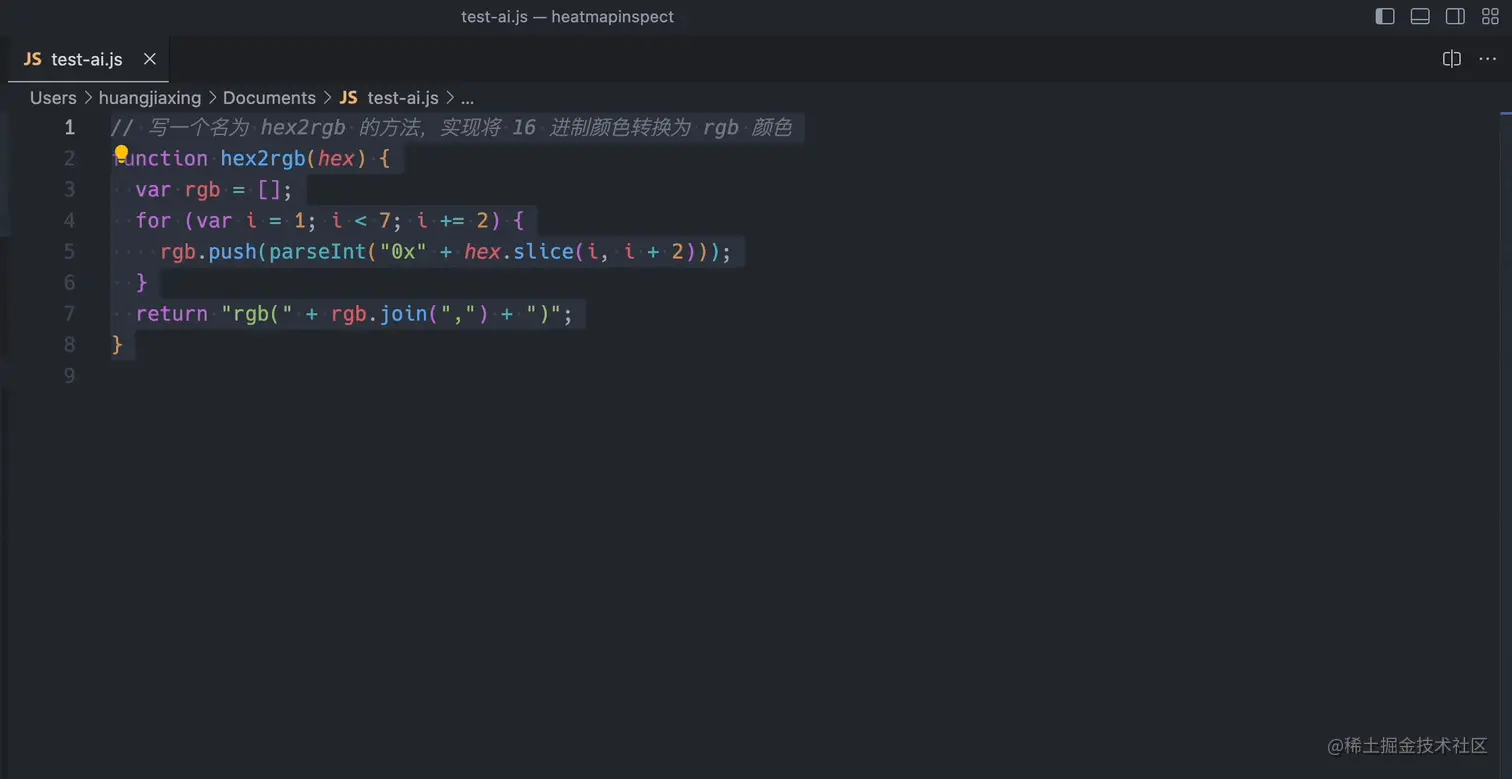Open the huangjiaxing breadcrumb dropdown
1512x779 pixels.
click(x=150, y=97)
